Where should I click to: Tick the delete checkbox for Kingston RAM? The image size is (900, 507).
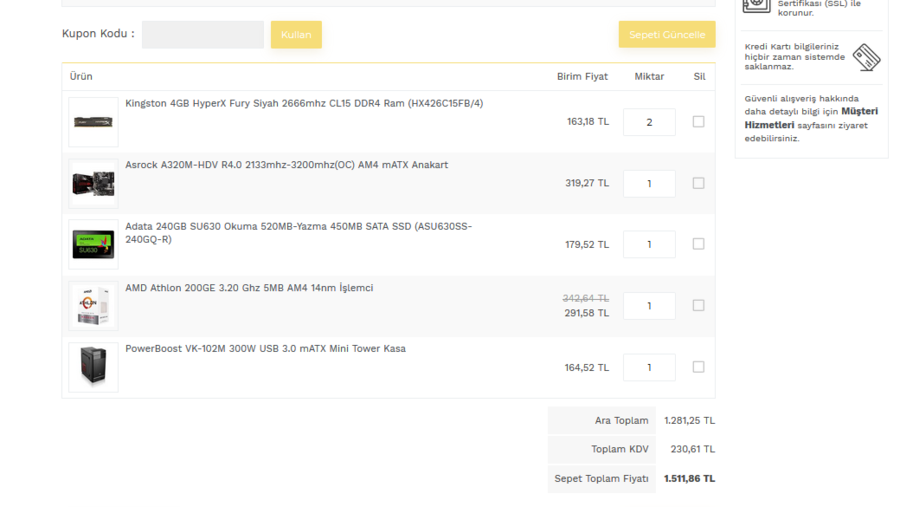click(698, 122)
